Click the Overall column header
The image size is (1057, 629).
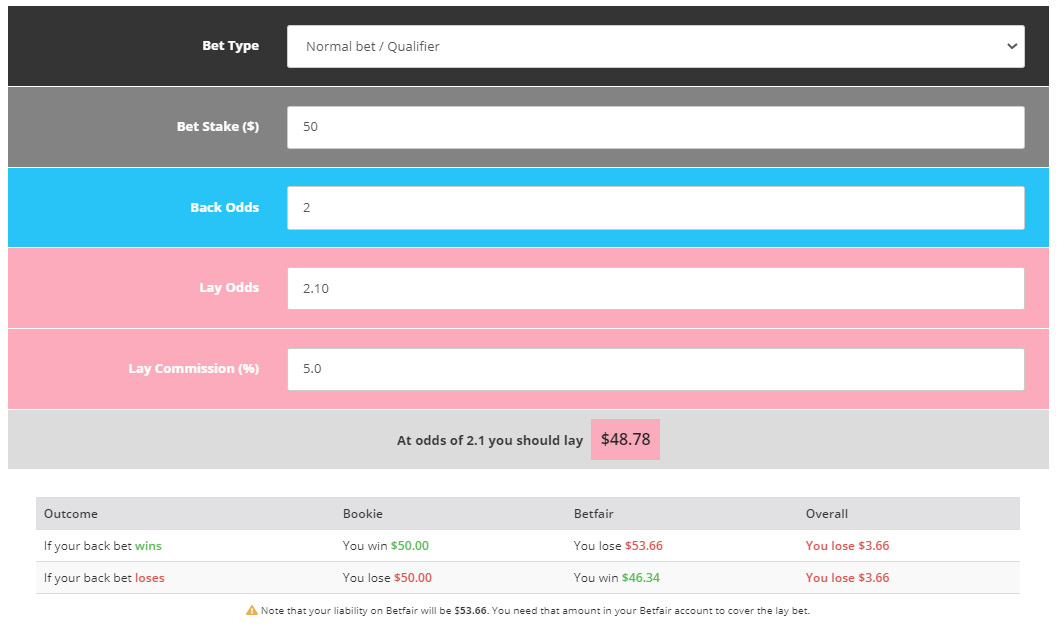pyautogui.click(x=826, y=513)
